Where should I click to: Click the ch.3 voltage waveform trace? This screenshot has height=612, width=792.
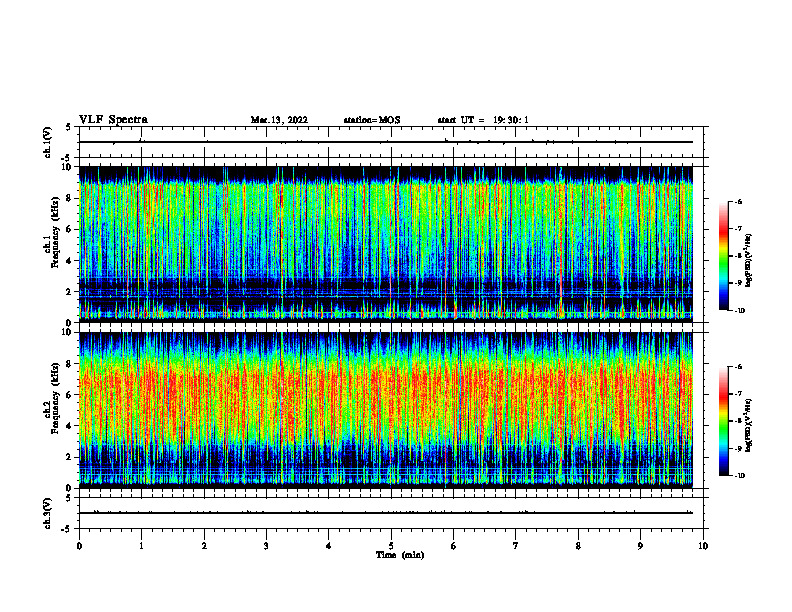pyautogui.click(x=386, y=513)
